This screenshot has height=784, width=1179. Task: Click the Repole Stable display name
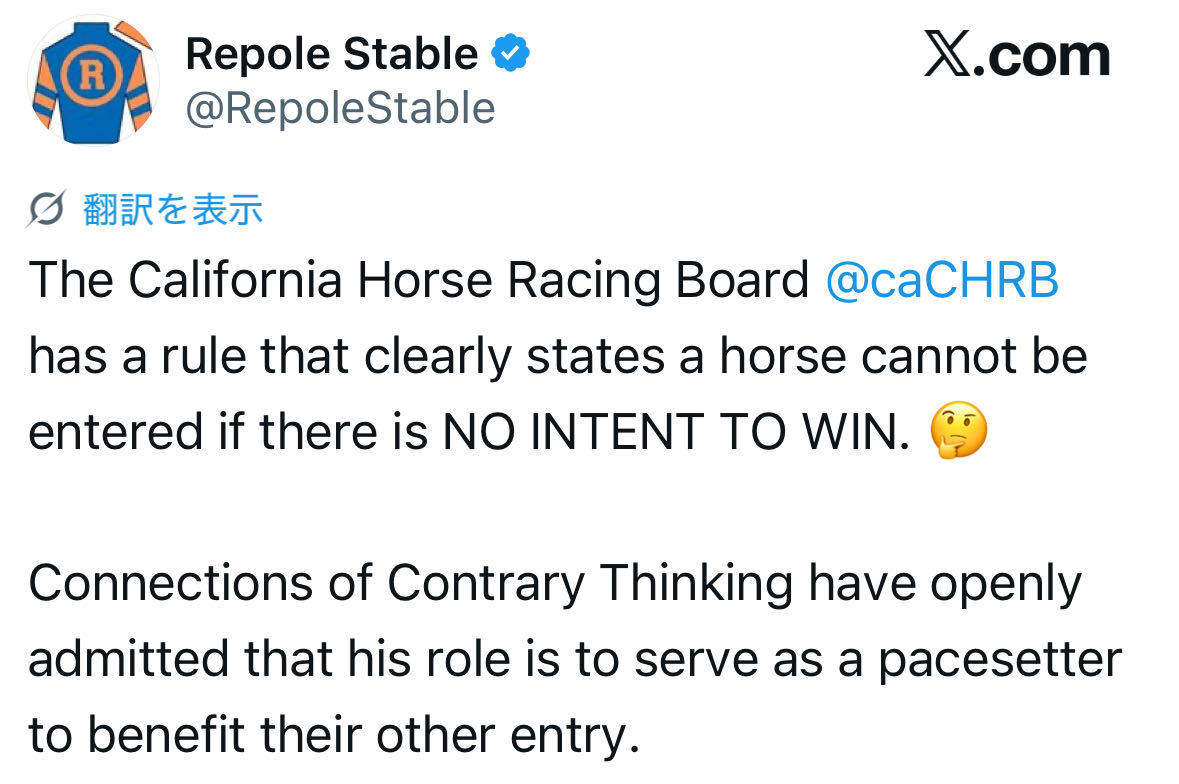332,54
